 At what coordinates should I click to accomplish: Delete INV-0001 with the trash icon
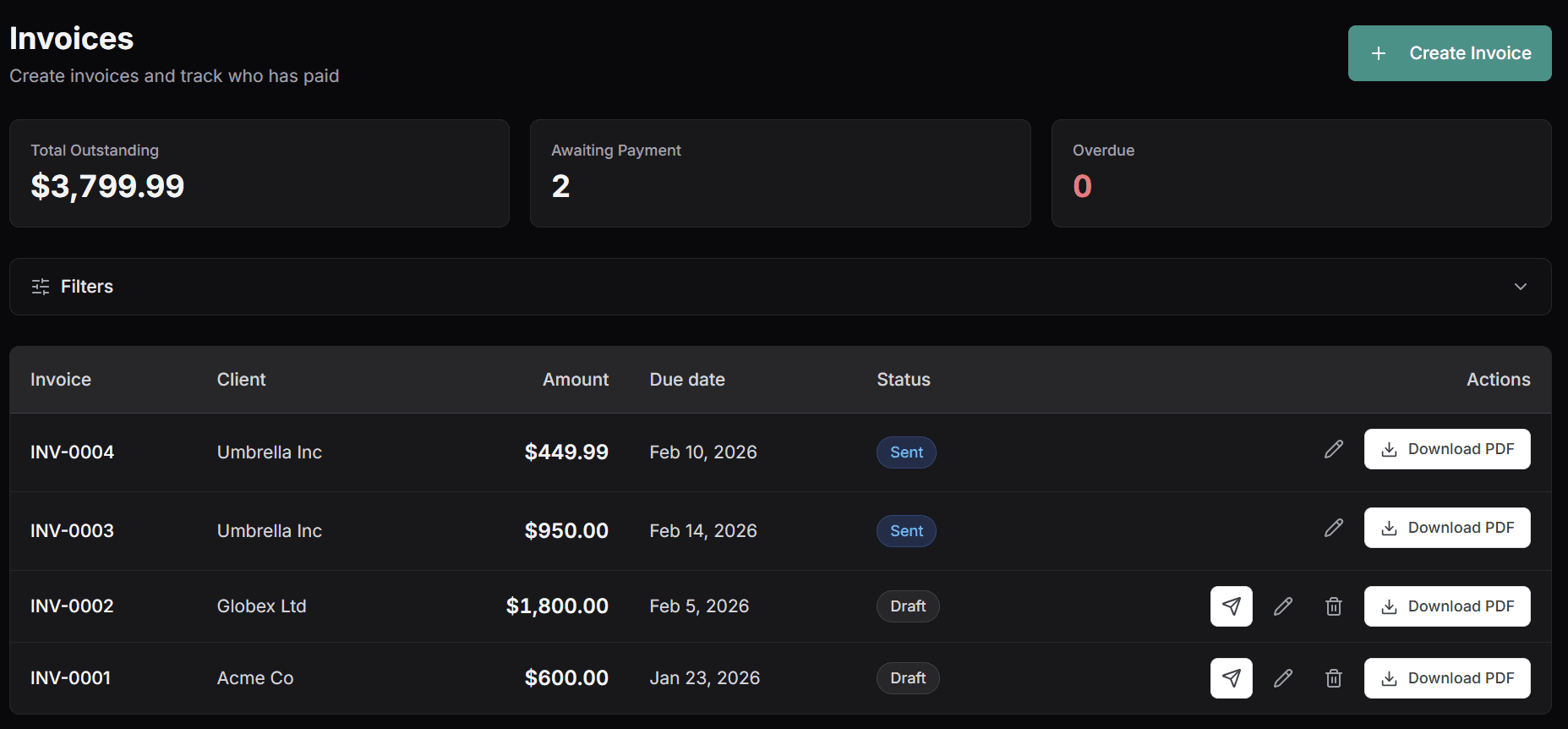(1334, 677)
